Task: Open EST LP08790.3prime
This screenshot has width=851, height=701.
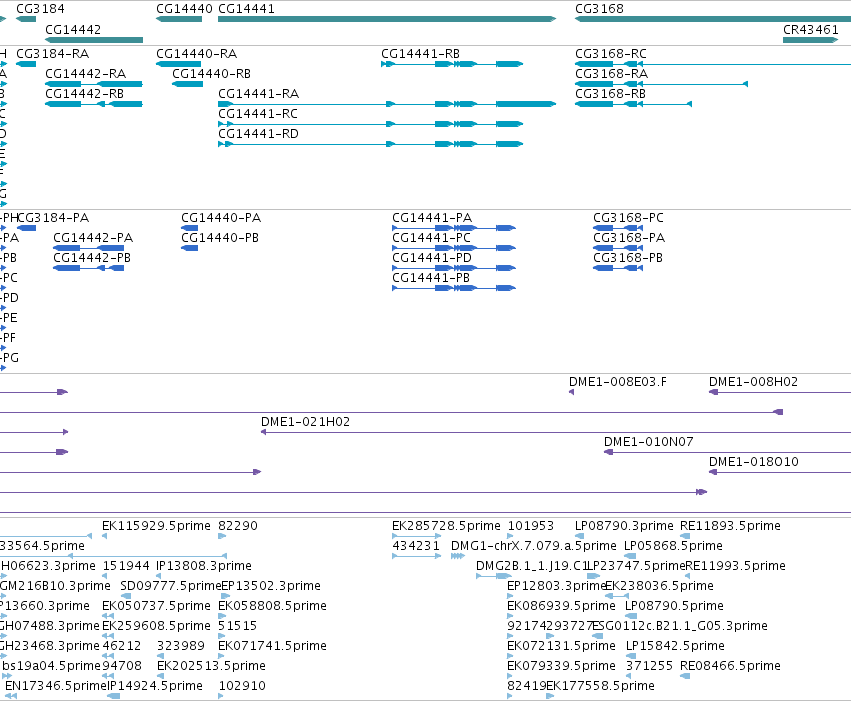Action: coord(624,526)
